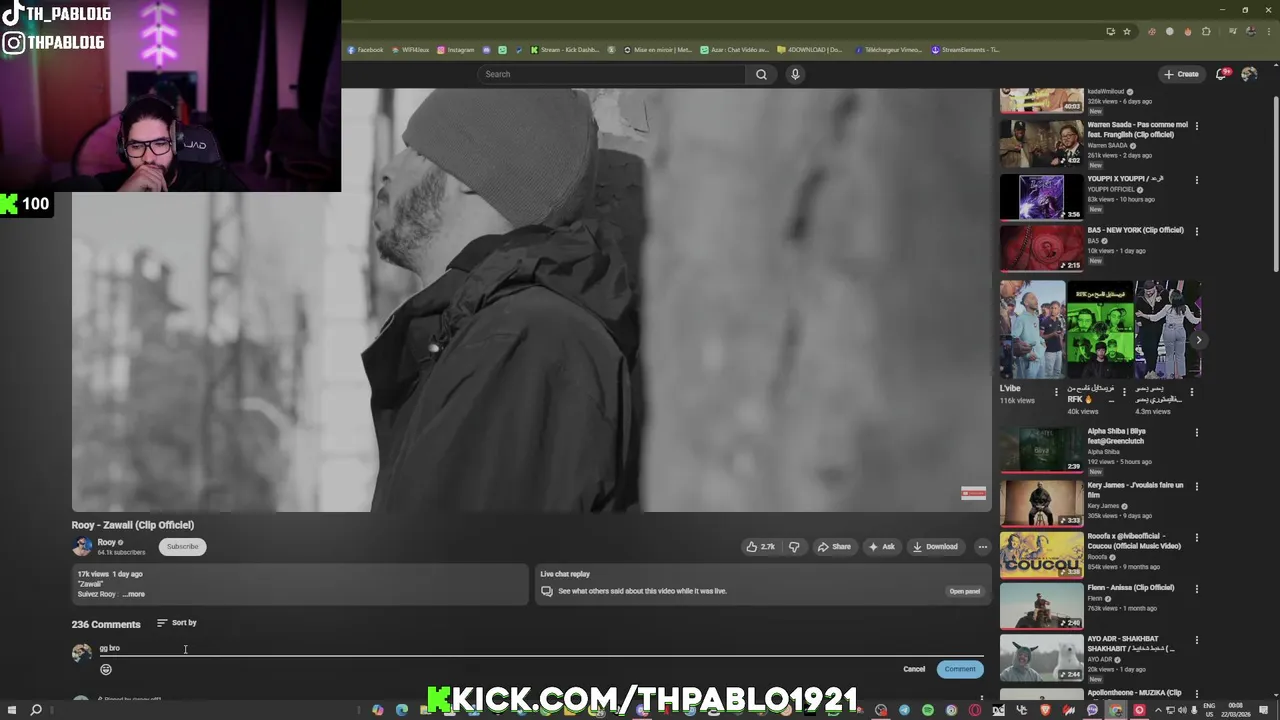Viewport: 1280px width, 720px height.
Task: Open Sort by comments dropdown
Action: click(177, 623)
